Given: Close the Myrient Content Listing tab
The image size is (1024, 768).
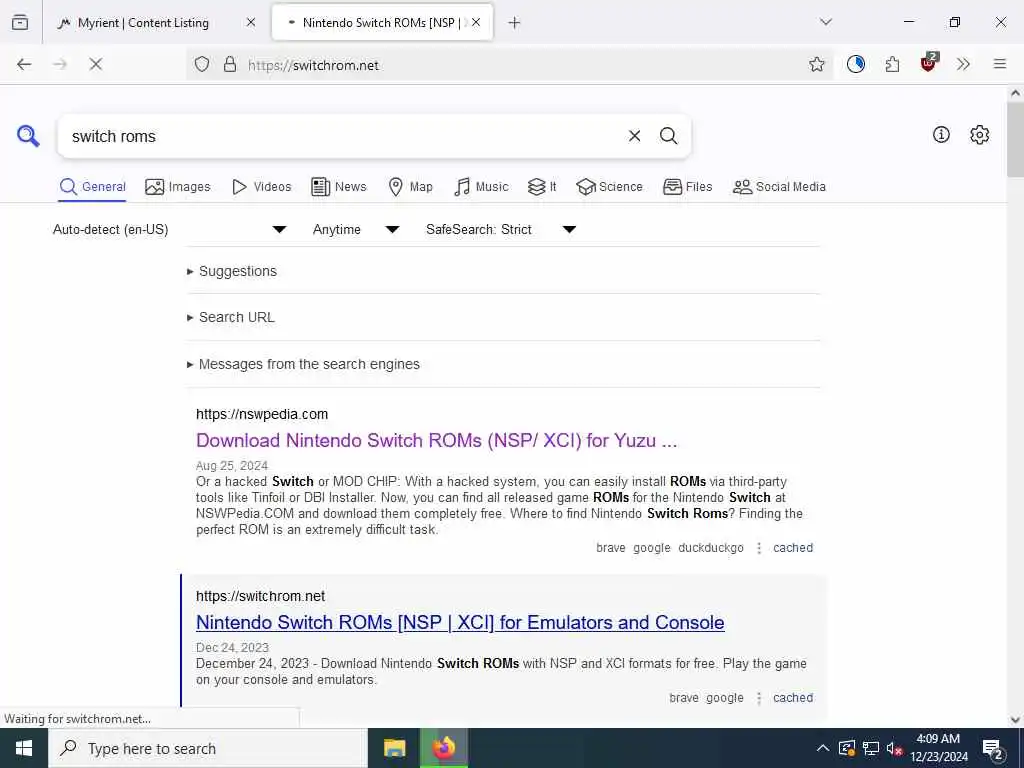Looking at the screenshot, I should 251,23.
